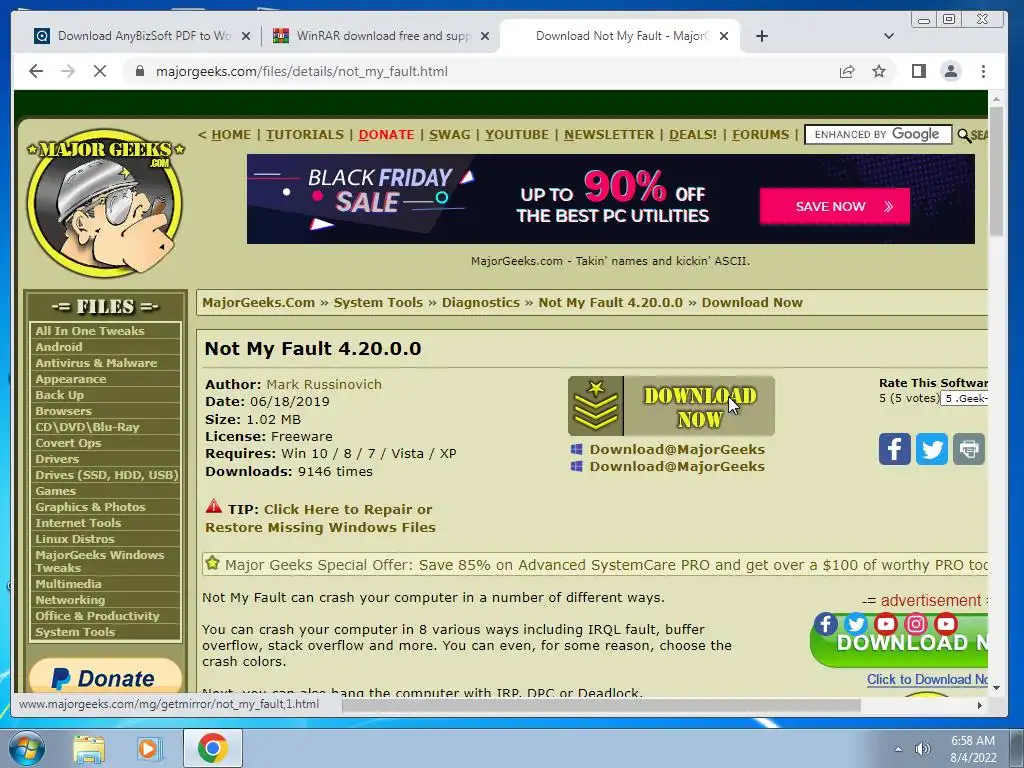Open the media player taskbar icon
The height and width of the screenshot is (768, 1024).
click(x=149, y=748)
